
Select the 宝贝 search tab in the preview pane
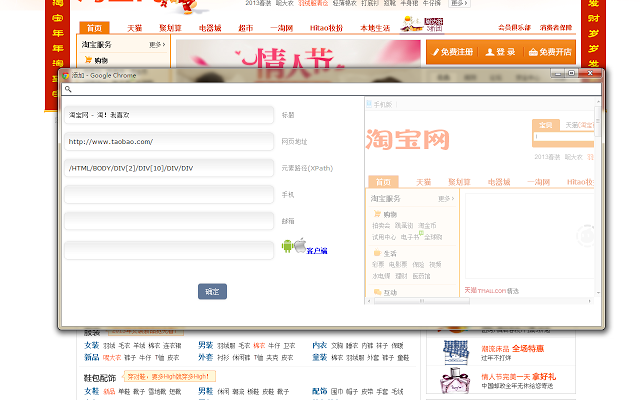click(x=545, y=125)
